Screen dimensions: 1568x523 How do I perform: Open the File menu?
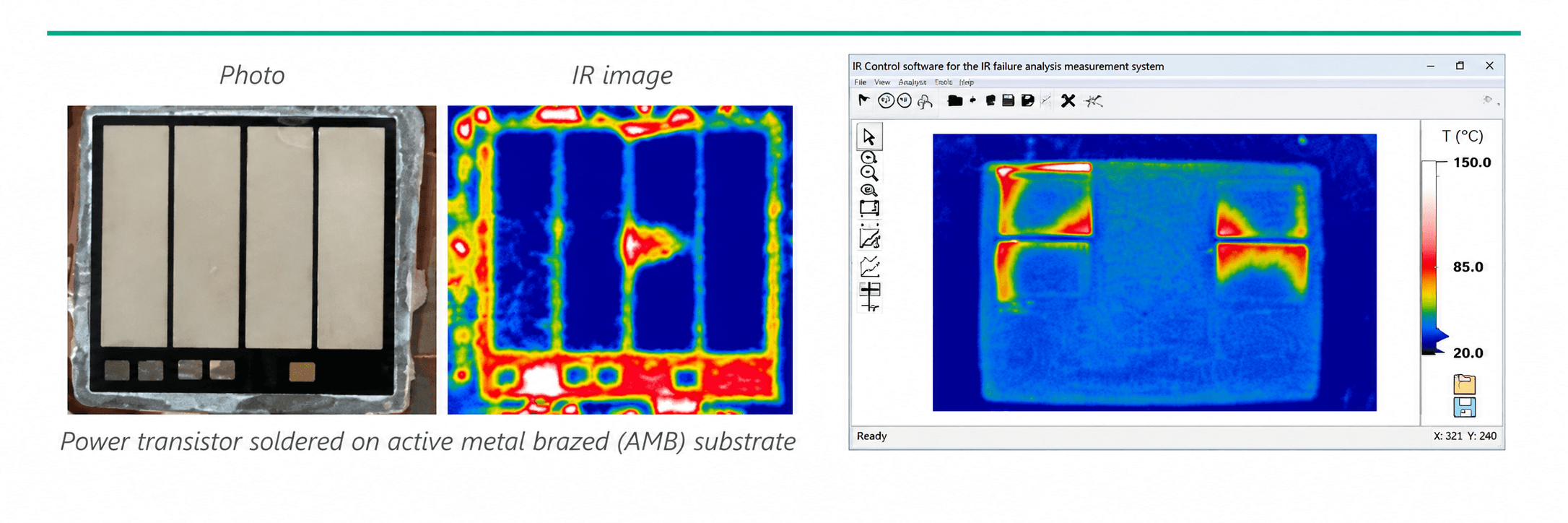tap(861, 82)
